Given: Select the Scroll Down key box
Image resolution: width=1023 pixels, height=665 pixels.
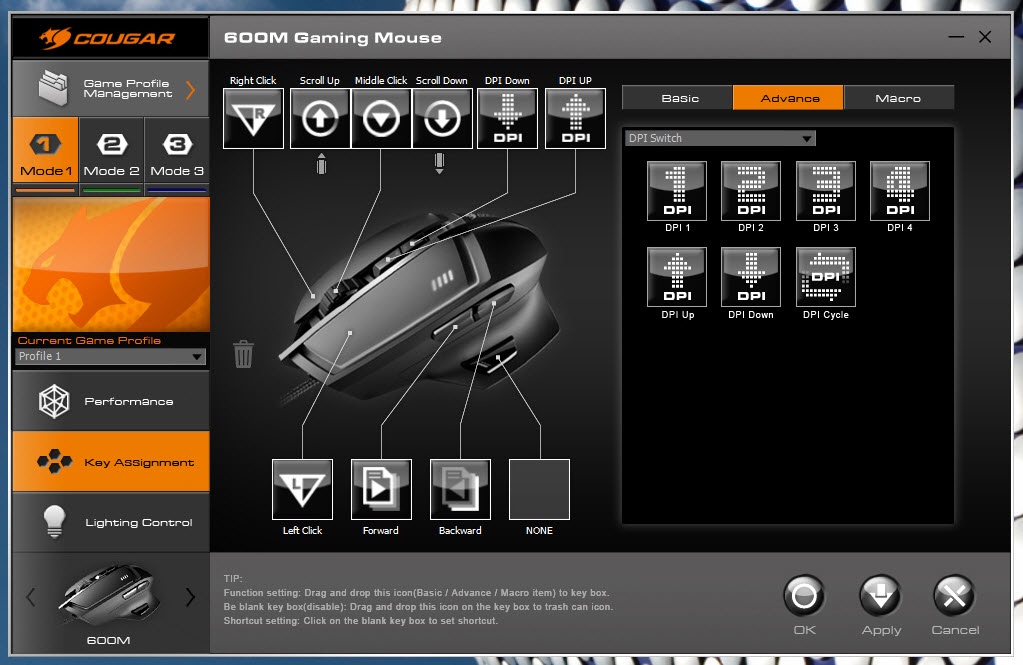Looking at the screenshot, I should (442, 119).
